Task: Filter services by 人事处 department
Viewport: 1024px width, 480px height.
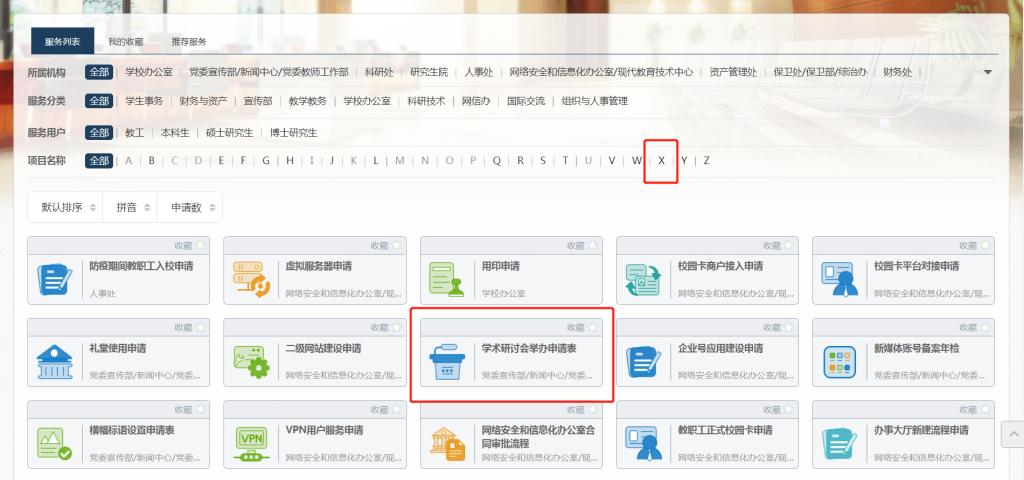Action: [479, 72]
